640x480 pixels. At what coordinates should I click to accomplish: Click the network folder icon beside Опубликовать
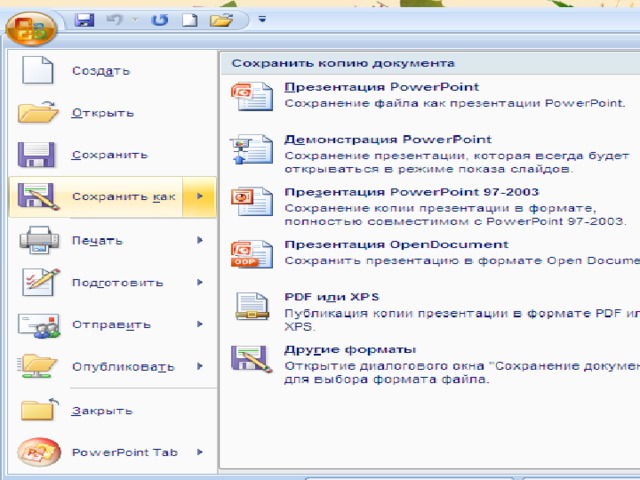pos(37,366)
